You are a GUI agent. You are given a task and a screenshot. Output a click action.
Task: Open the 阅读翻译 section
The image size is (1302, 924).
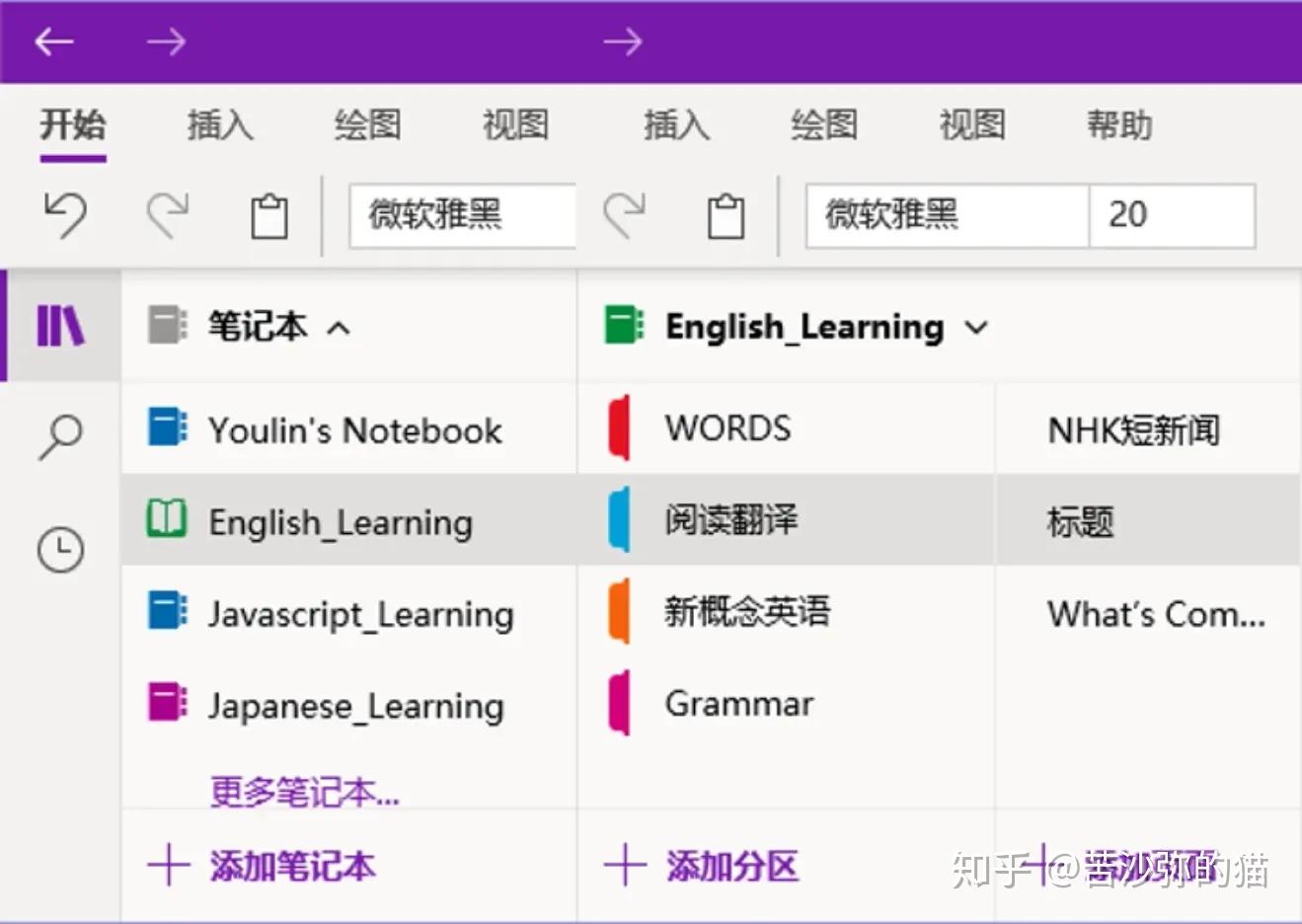pyautogui.click(x=786, y=520)
